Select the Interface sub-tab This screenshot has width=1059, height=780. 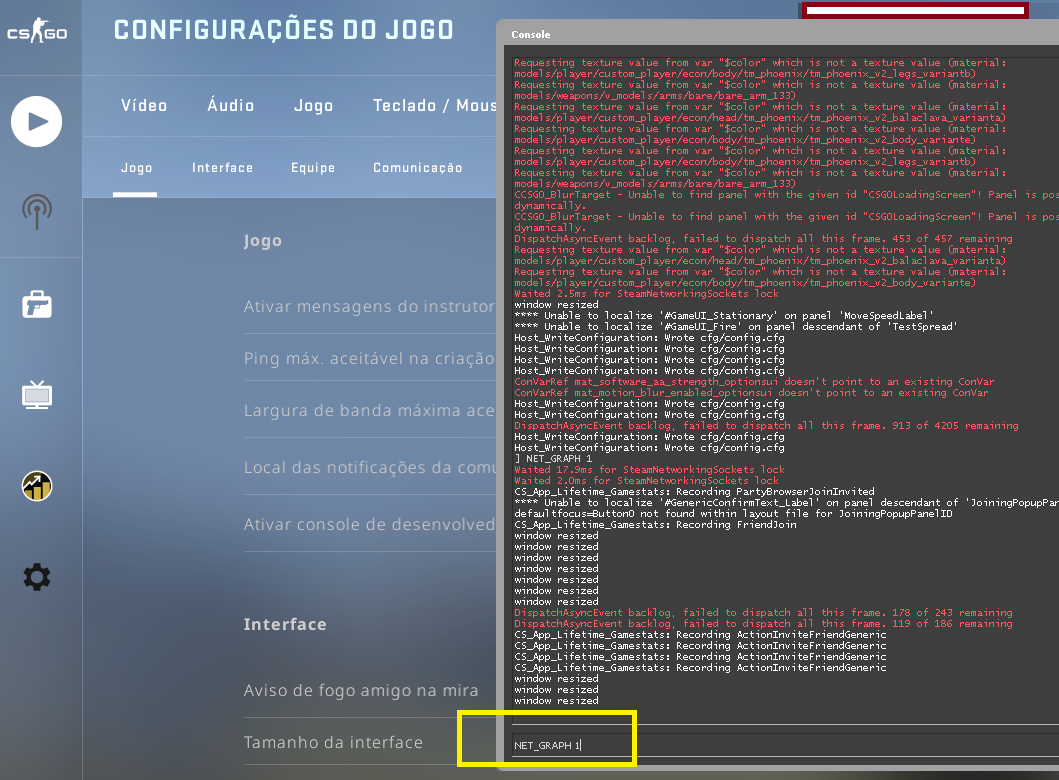pyautogui.click(x=222, y=168)
